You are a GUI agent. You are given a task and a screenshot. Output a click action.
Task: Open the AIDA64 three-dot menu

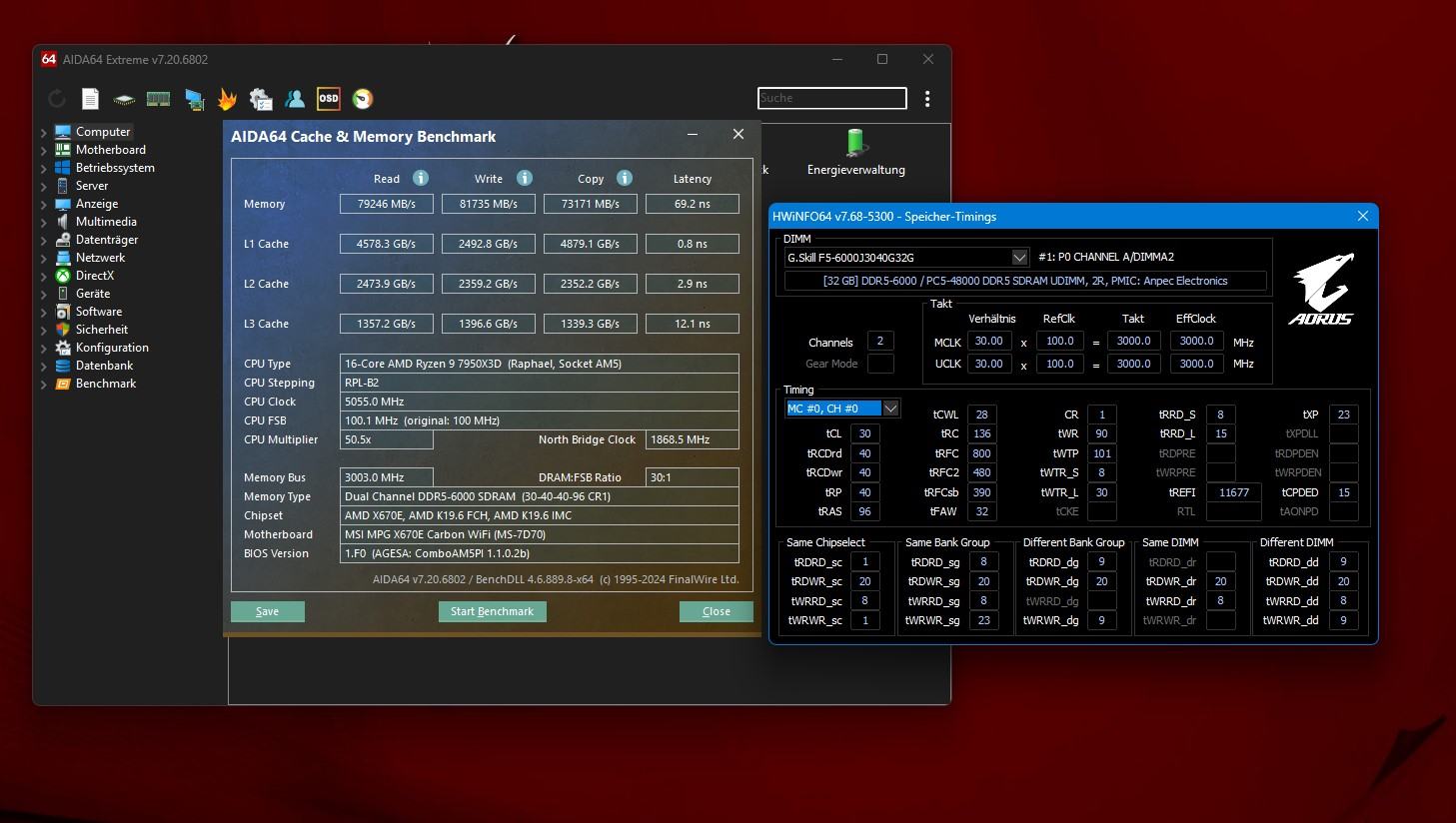[x=927, y=99]
